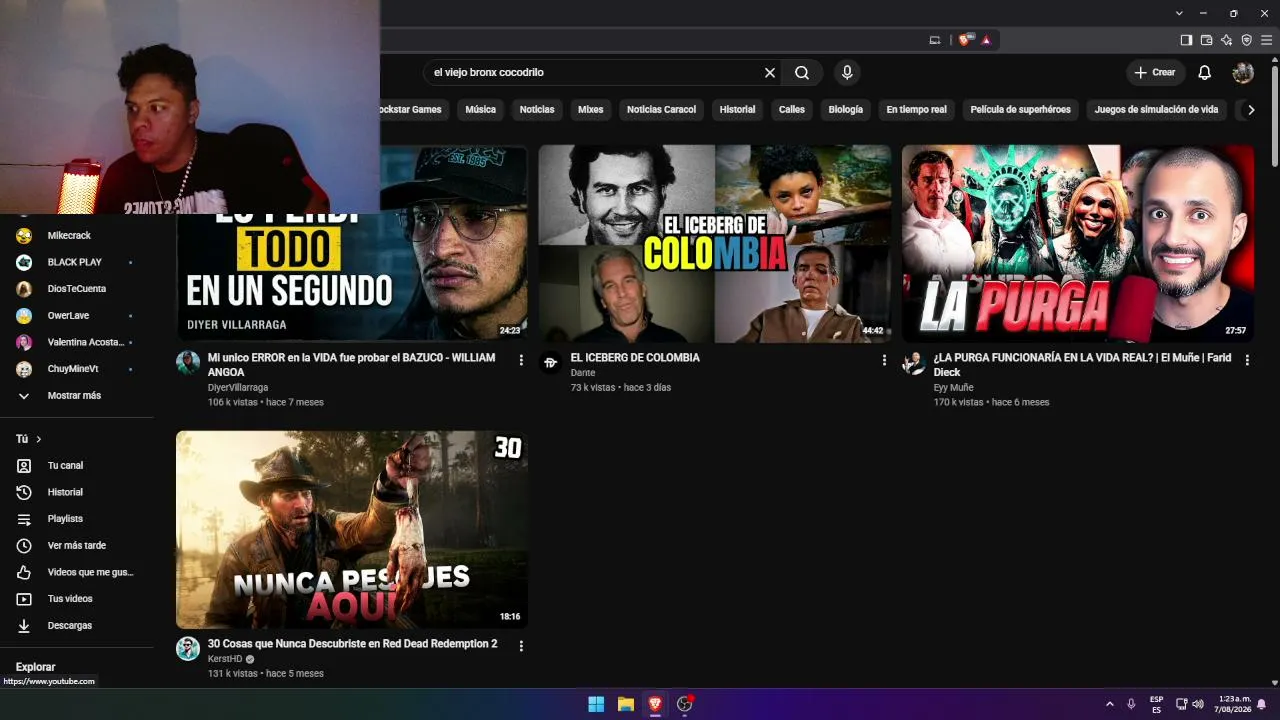Image resolution: width=1280 pixels, height=720 pixels.
Task: Open options menu for El Iceberg de Colombia
Action: pos(884,360)
